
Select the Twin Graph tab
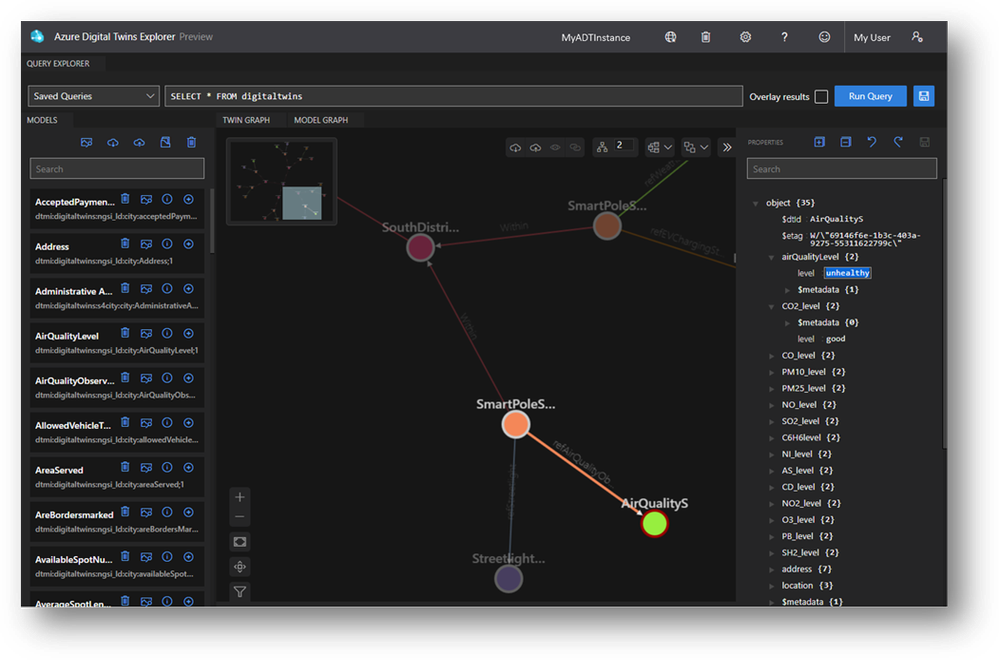pyautogui.click(x=246, y=120)
